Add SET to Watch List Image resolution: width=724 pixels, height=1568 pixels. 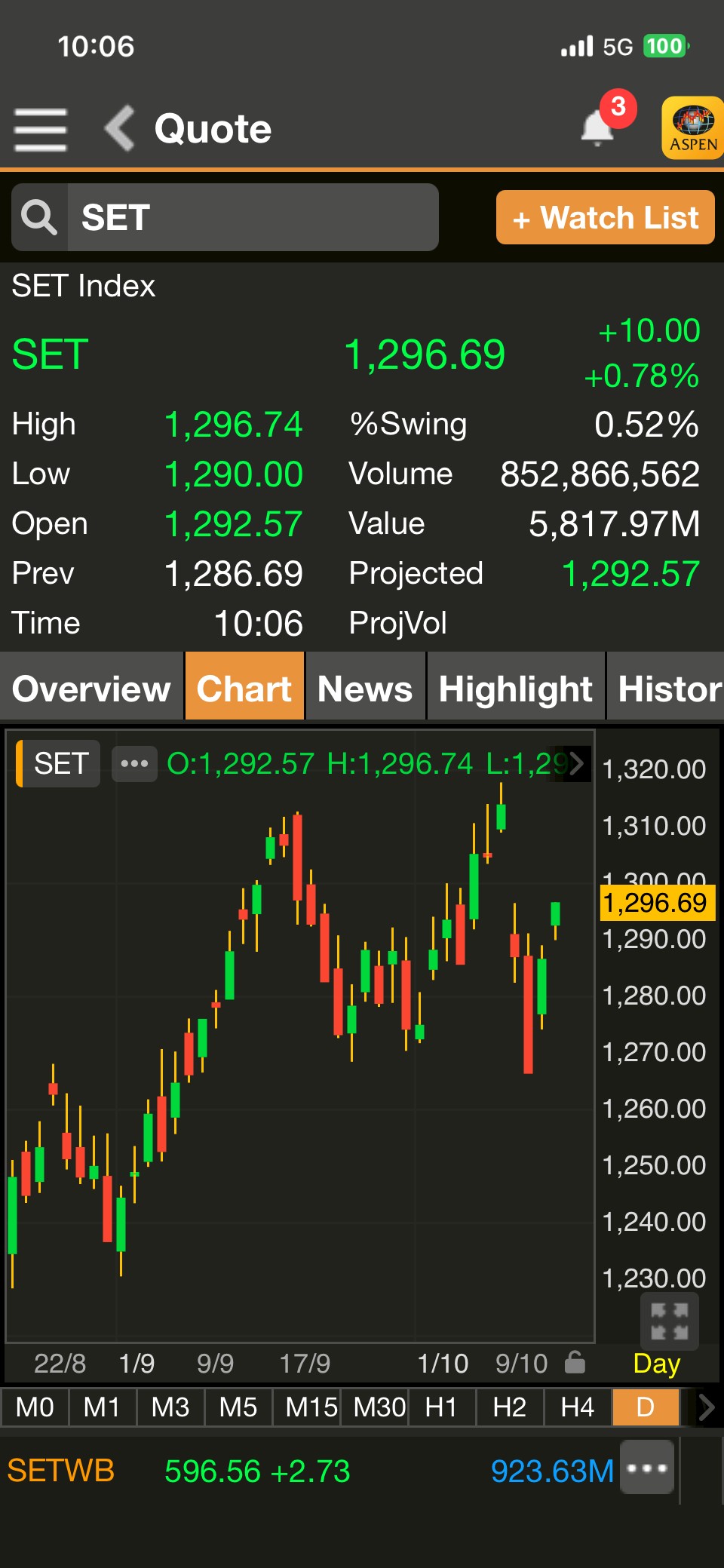[605, 218]
